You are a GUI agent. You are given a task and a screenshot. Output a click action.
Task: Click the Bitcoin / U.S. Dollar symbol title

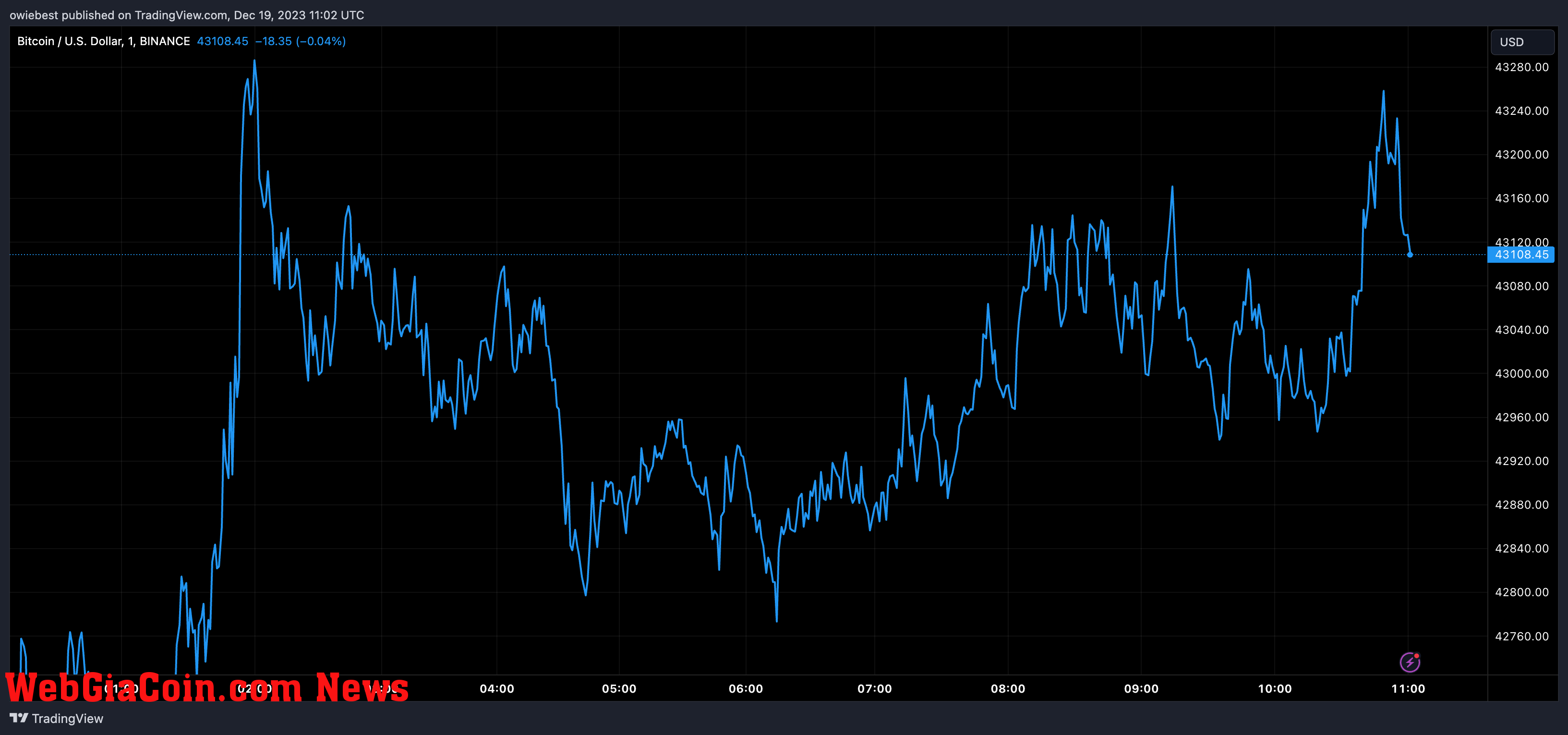(x=104, y=41)
